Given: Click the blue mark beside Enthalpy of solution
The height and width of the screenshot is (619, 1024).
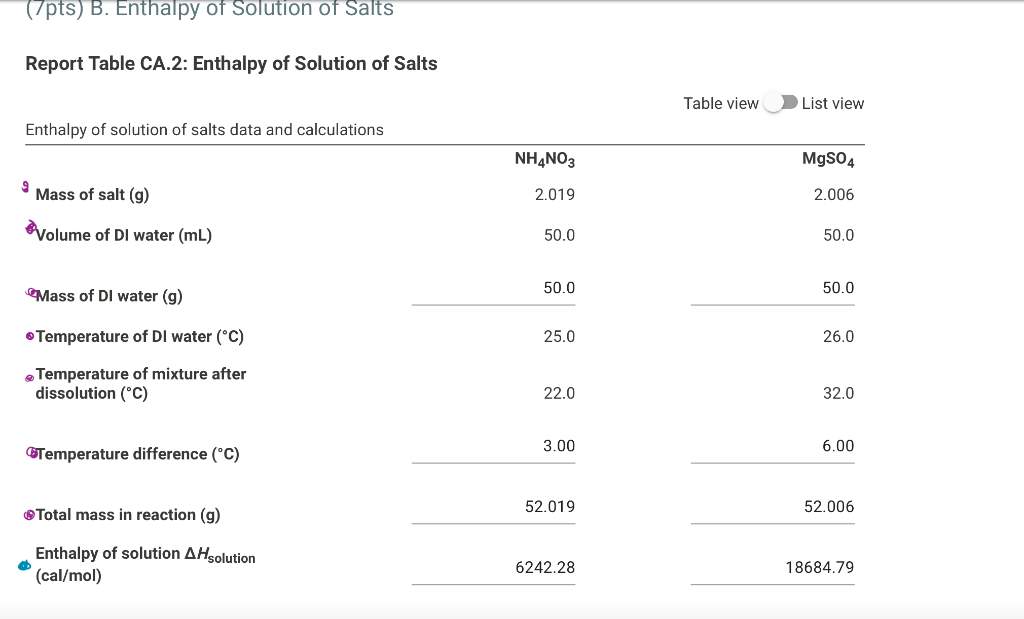Looking at the screenshot, I should [24, 565].
